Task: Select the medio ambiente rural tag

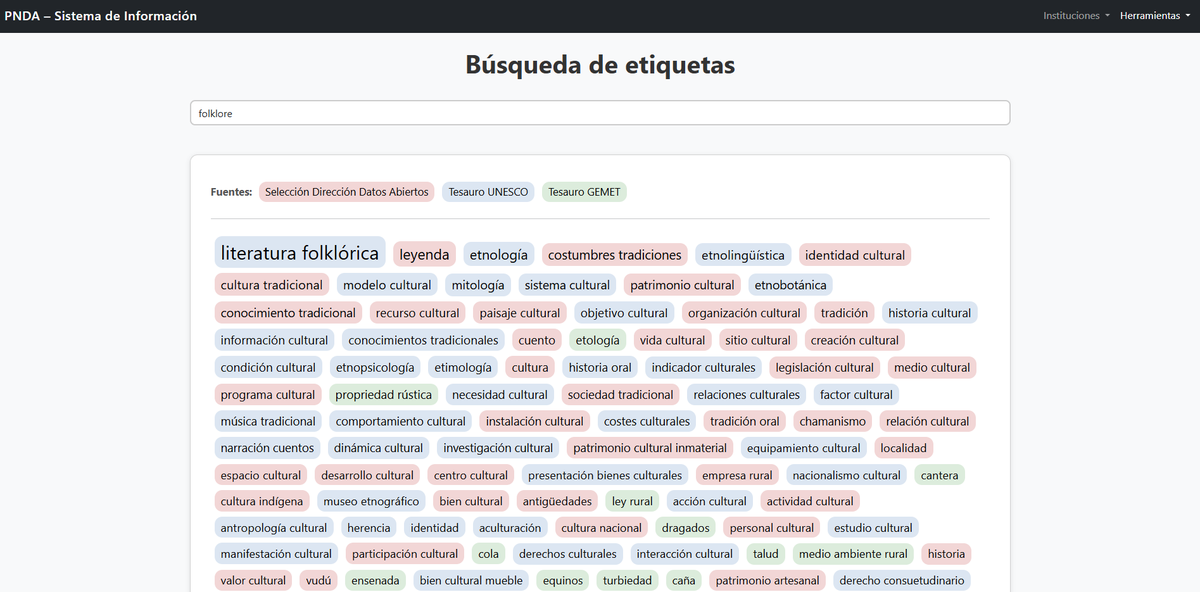Action: [x=853, y=554]
